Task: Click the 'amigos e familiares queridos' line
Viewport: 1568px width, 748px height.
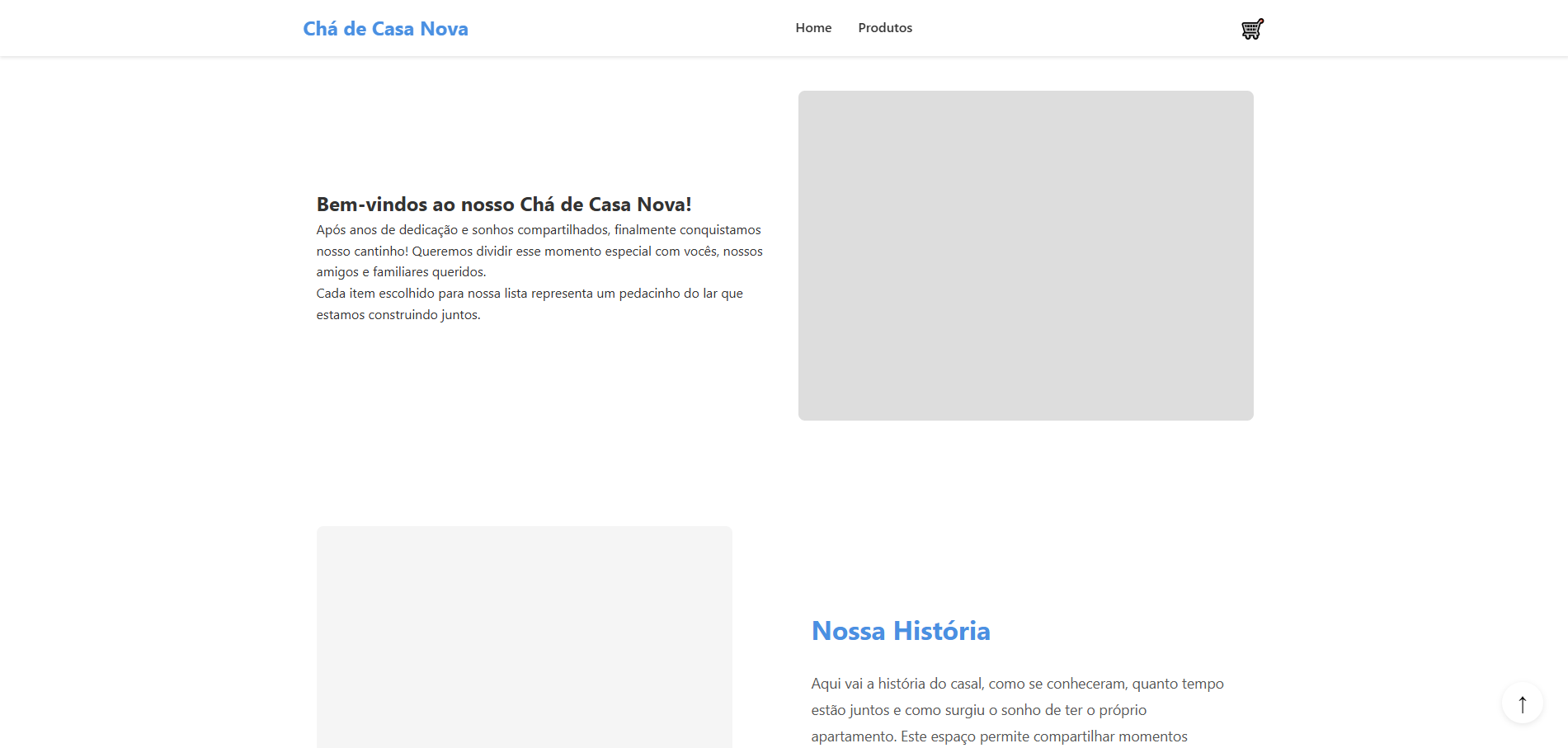Action: (x=401, y=272)
